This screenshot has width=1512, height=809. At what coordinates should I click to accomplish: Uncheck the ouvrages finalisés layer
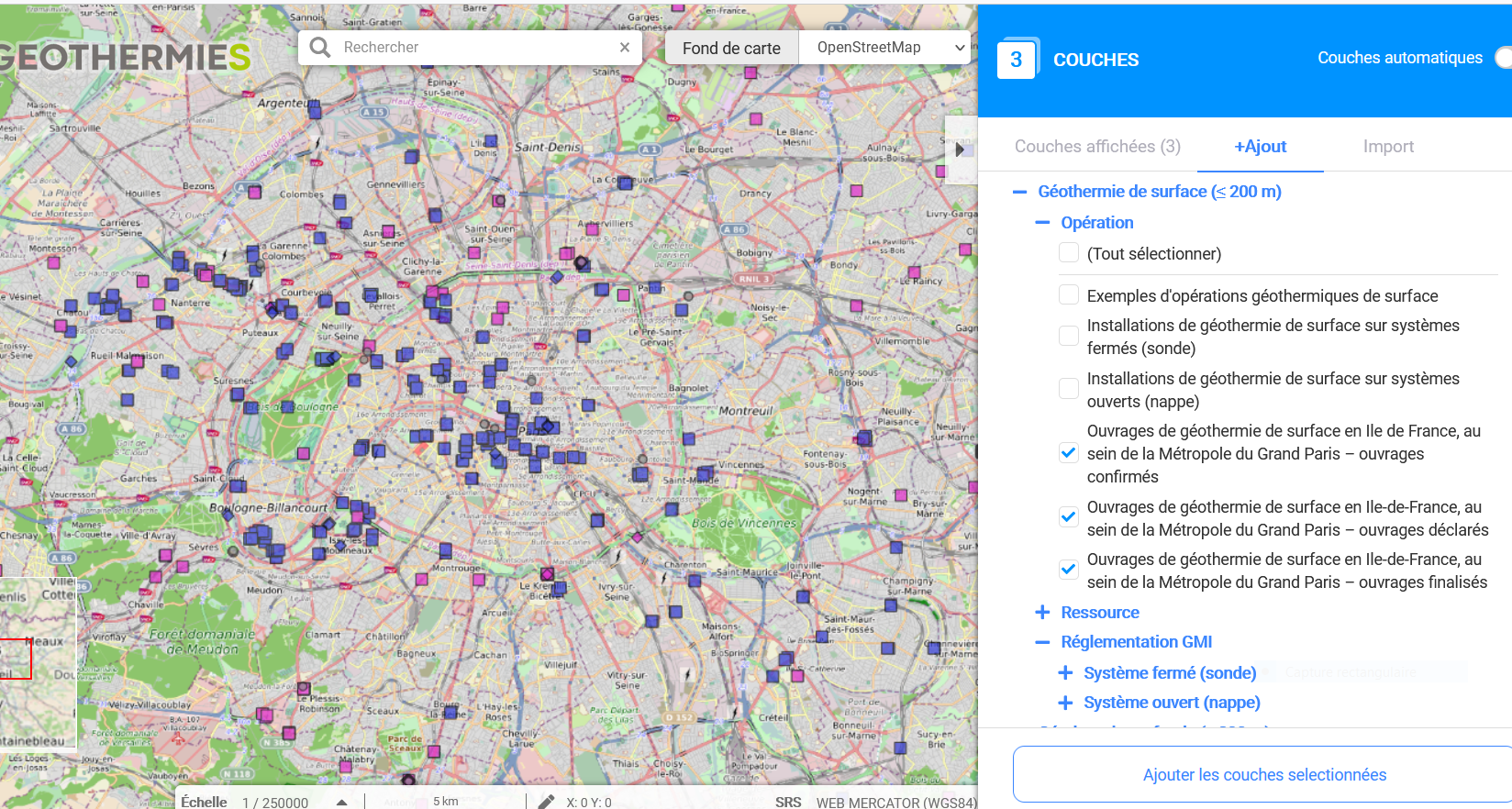(1069, 569)
